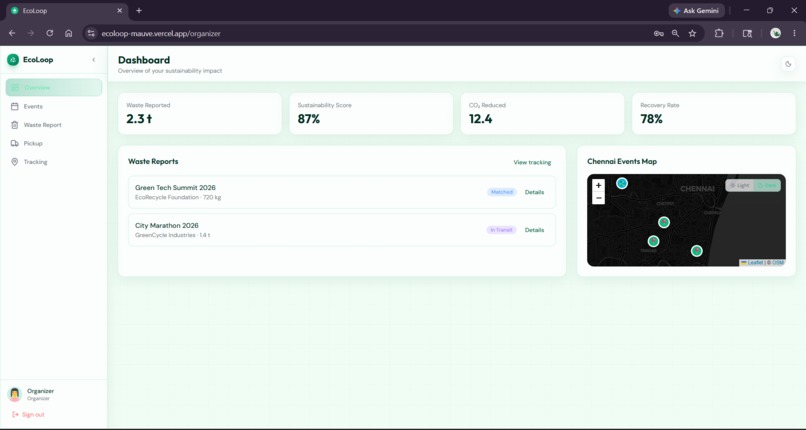The image size is (806, 430).
Task: Go back in the browser
Action: pyautogui.click(x=12, y=33)
